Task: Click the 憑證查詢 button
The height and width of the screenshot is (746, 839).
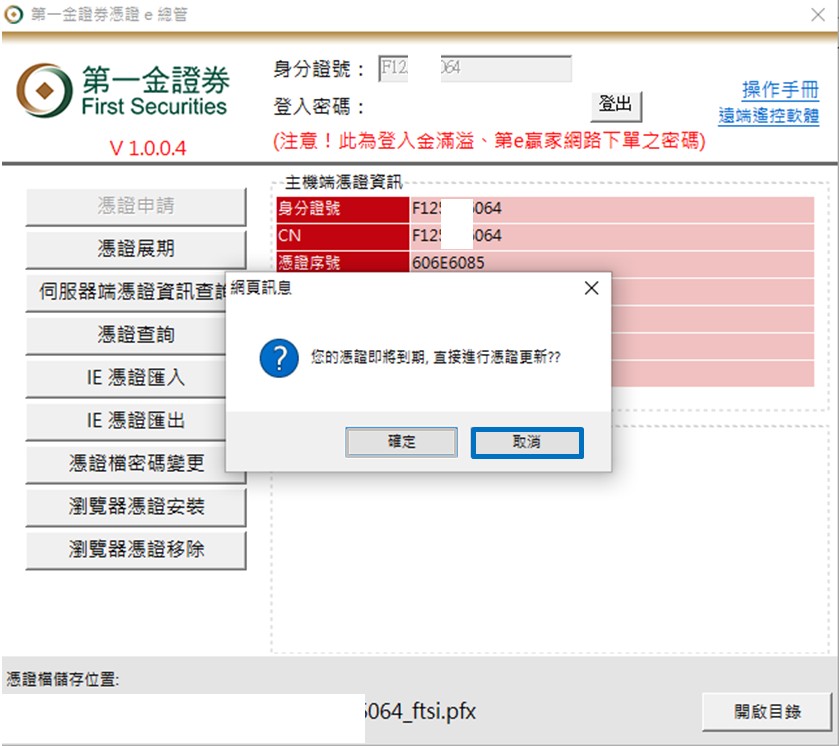Action: tap(136, 335)
